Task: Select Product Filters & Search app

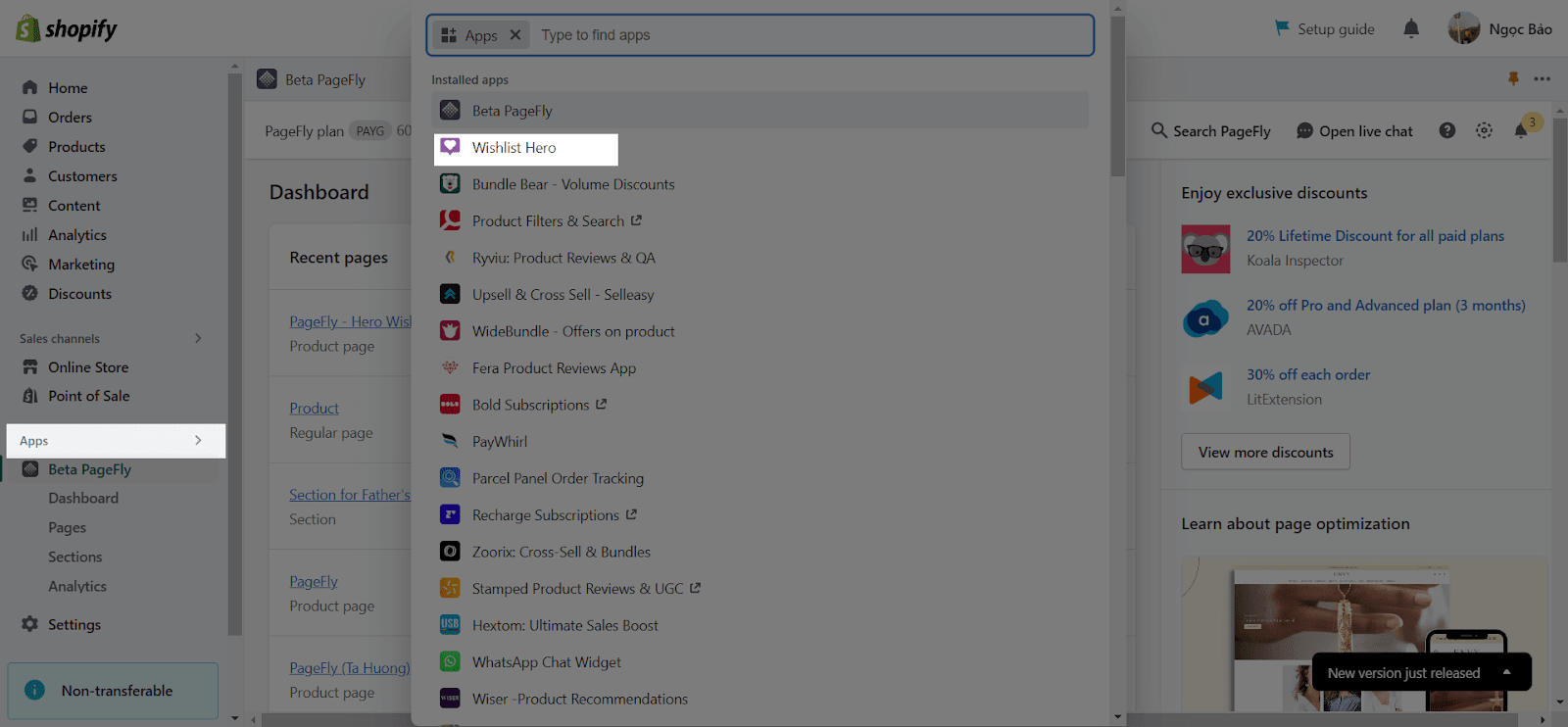Action: click(x=548, y=221)
